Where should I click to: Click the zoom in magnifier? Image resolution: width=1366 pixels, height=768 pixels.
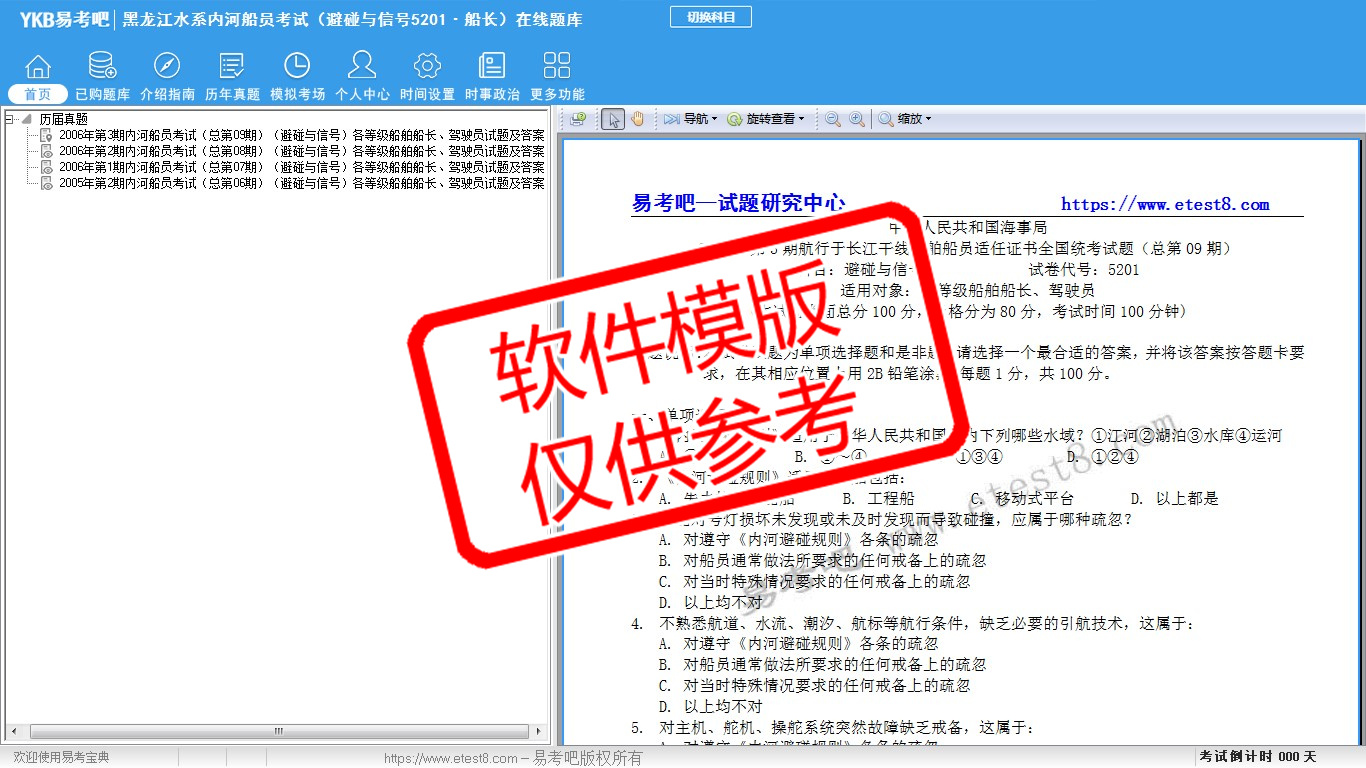coord(857,119)
